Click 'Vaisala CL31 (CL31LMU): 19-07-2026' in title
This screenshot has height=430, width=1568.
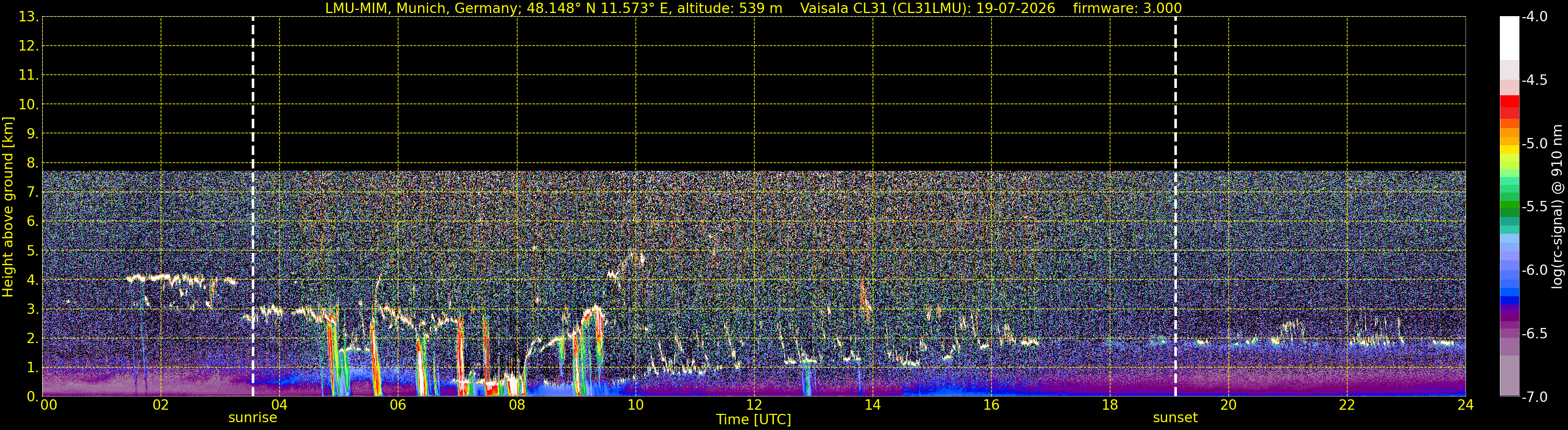tap(928, 8)
